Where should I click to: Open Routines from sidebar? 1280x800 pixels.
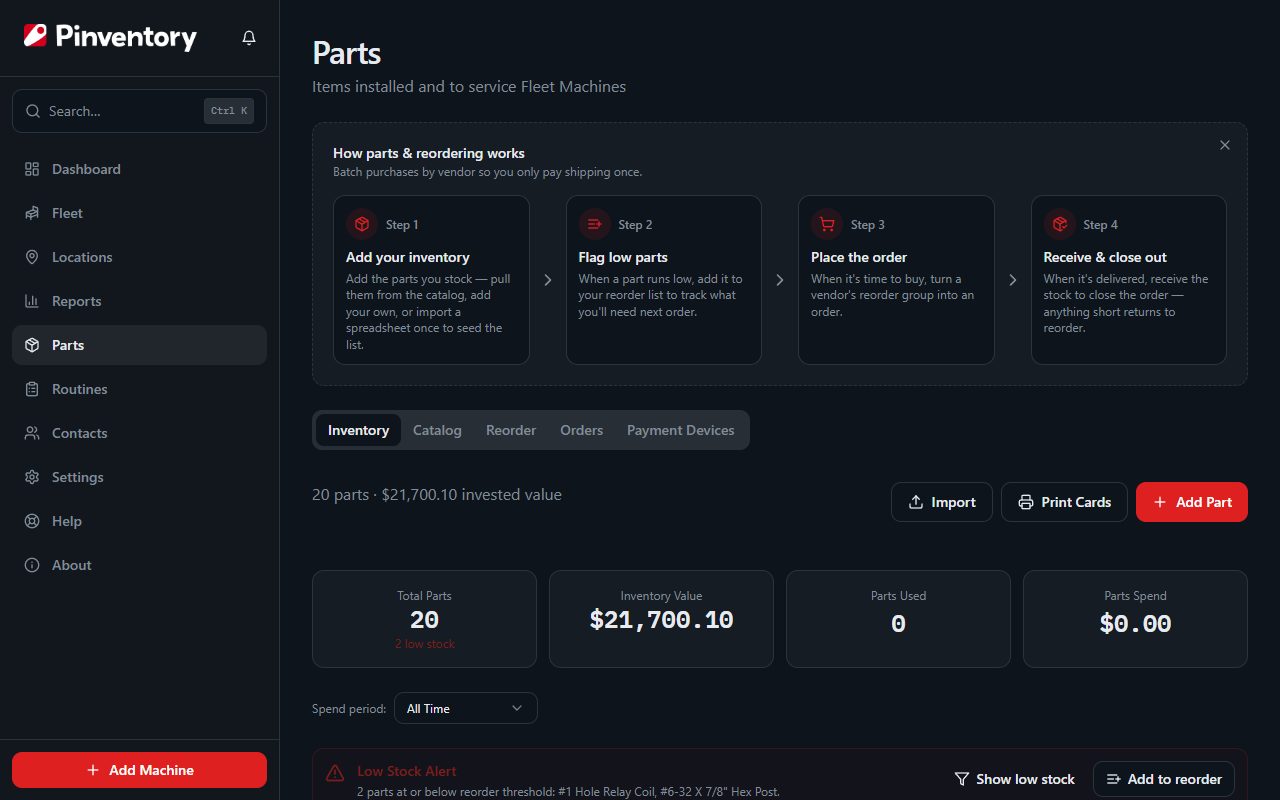[139, 389]
